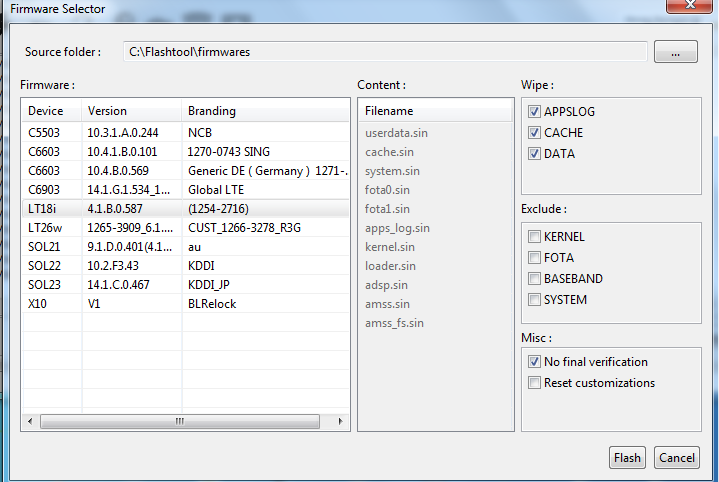The image size is (719, 482).
Task: Check the BASEBAND exclude option
Action: pyautogui.click(x=535, y=279)
